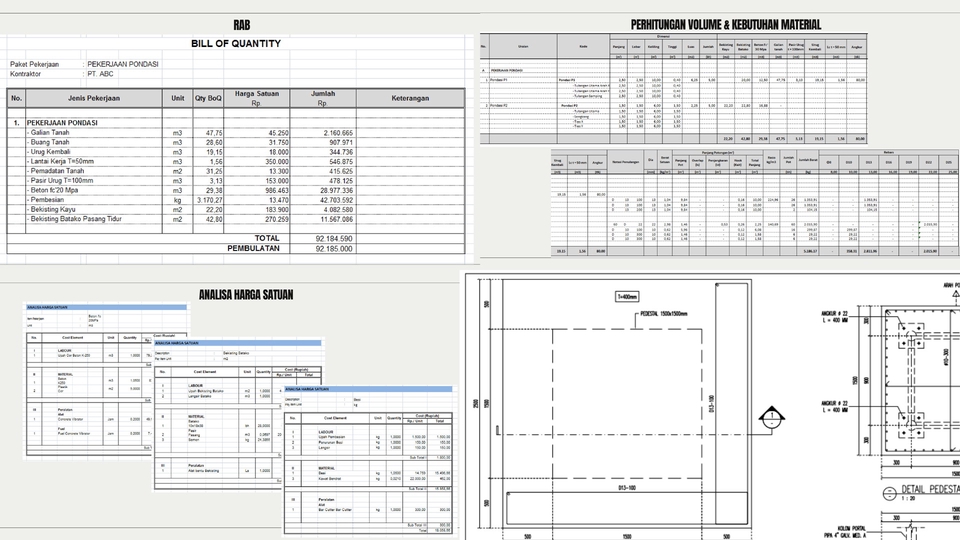Click the ANALISA HARGA SATUAN heading
960x540 pixels.
click(246, 295)
